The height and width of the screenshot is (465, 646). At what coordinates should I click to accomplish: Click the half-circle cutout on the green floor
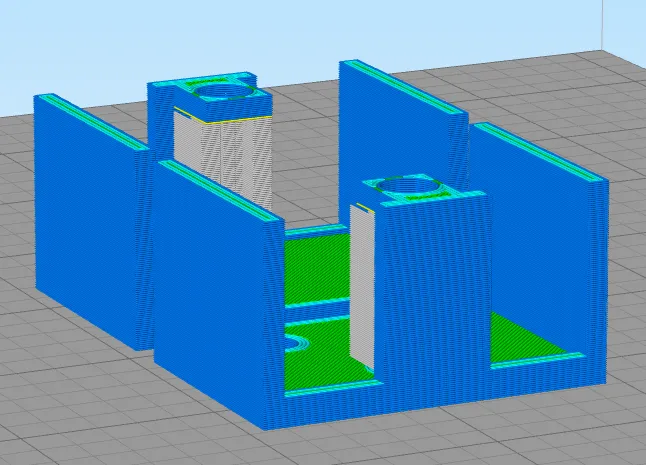click(x=297, y=343)
